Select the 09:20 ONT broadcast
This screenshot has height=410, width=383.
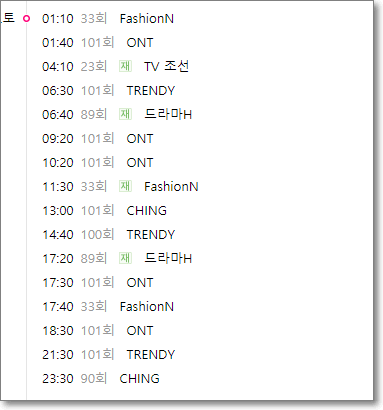coord(98,139)
